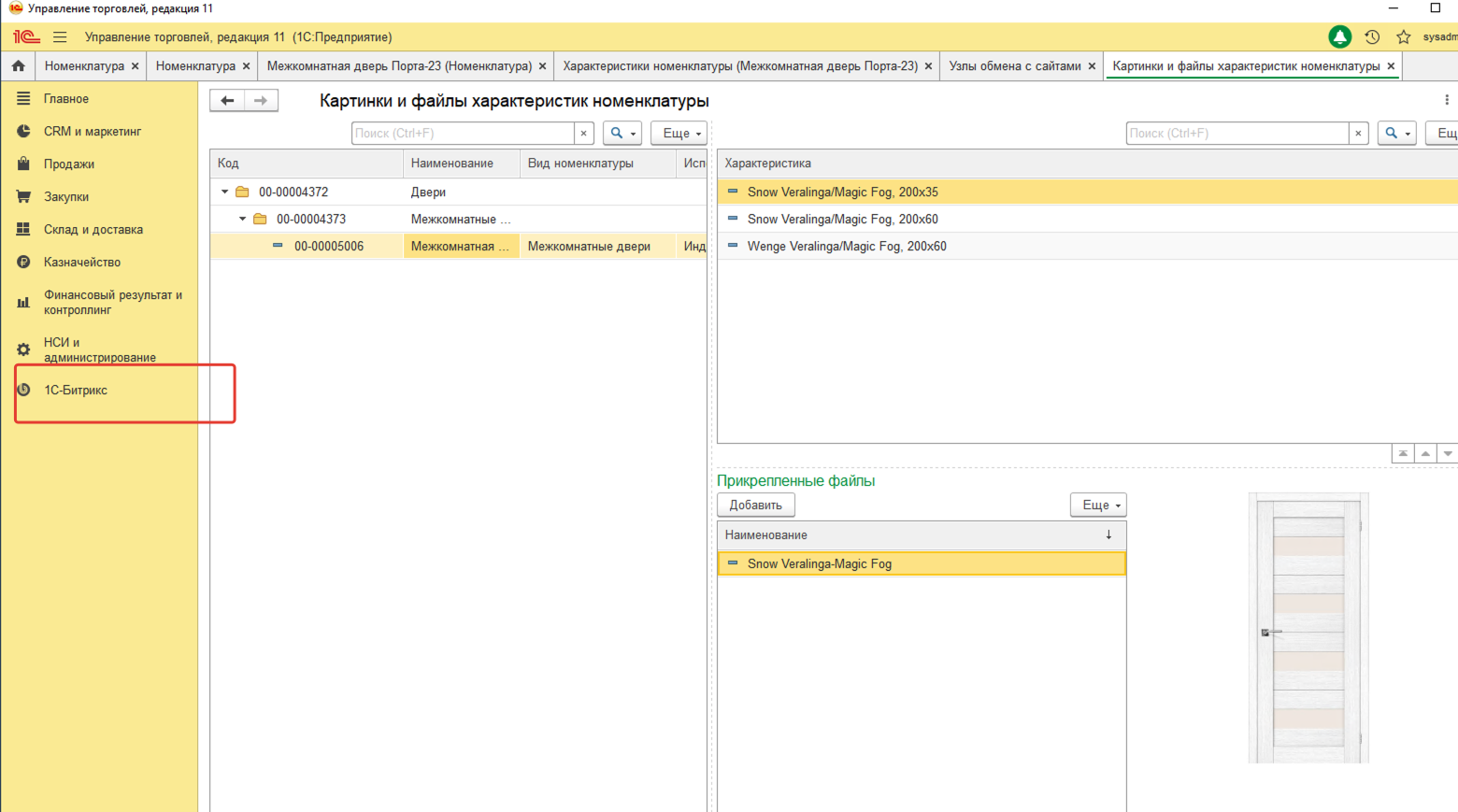Collapse the Двери folder 00-00004372
Screen dimensions: 1458x812
(x=225, y=192)
